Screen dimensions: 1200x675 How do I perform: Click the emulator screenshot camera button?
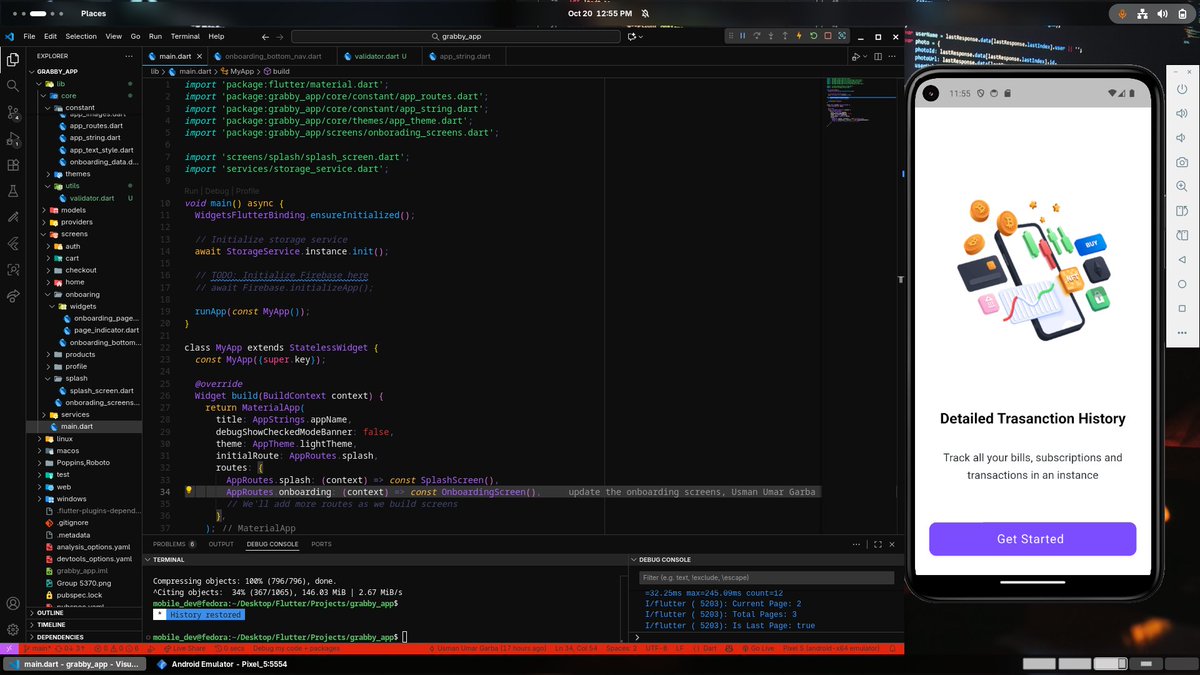(1182, 162)
